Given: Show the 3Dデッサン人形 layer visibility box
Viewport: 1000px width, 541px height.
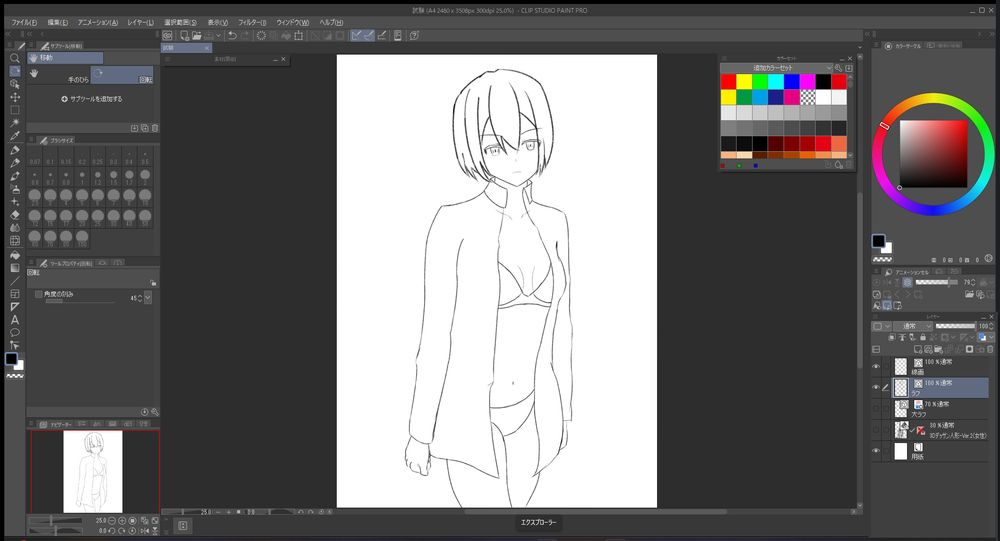Looking at the screenshot, I should pos(876,429).
